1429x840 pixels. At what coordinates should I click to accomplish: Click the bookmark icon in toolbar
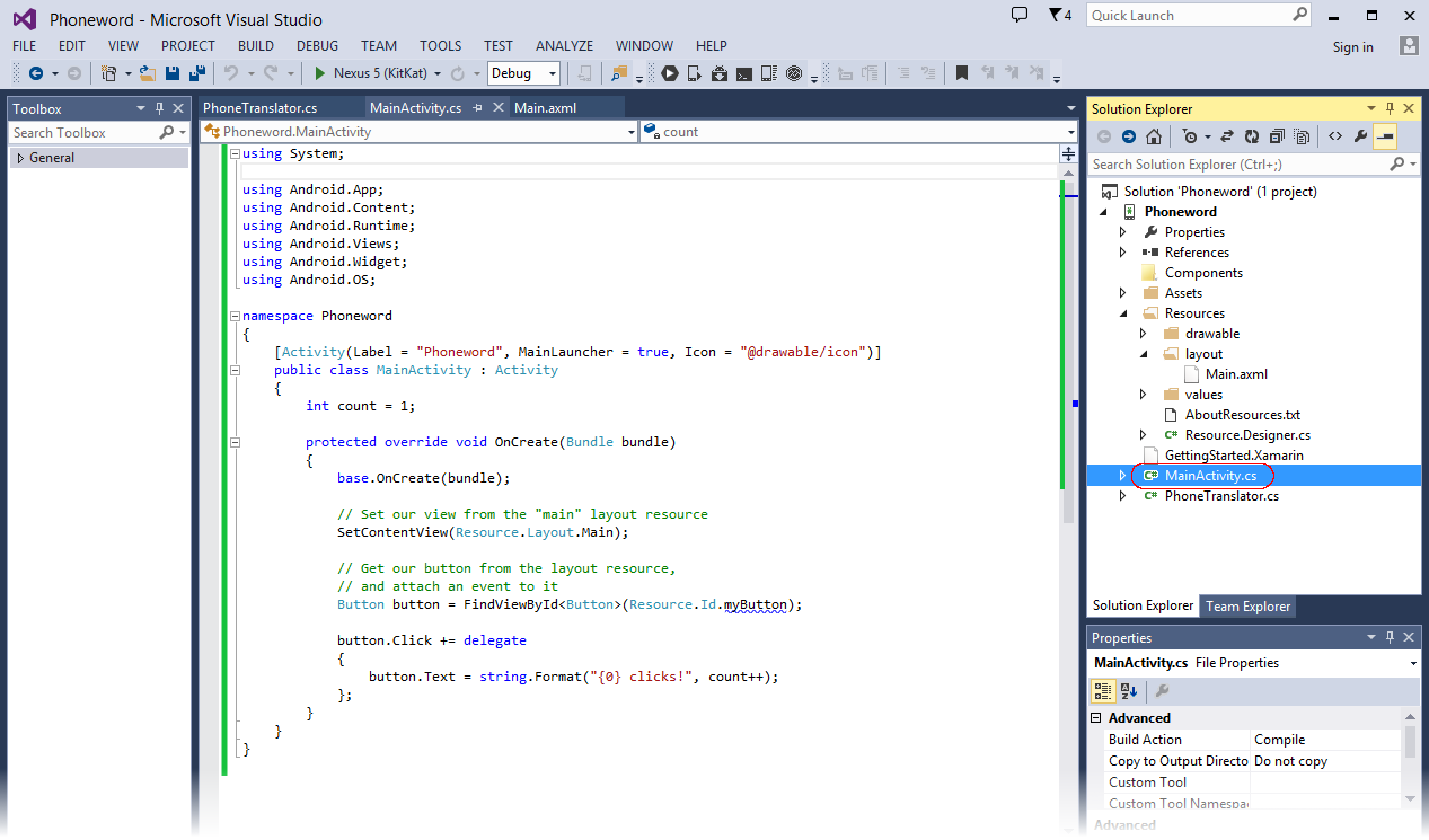[x=962, y=73]
